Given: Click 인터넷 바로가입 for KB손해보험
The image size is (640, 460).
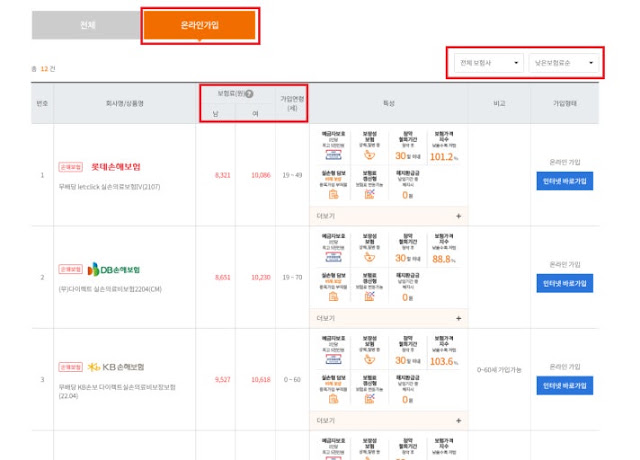Looking at the screenshot, I should [564, 386].
